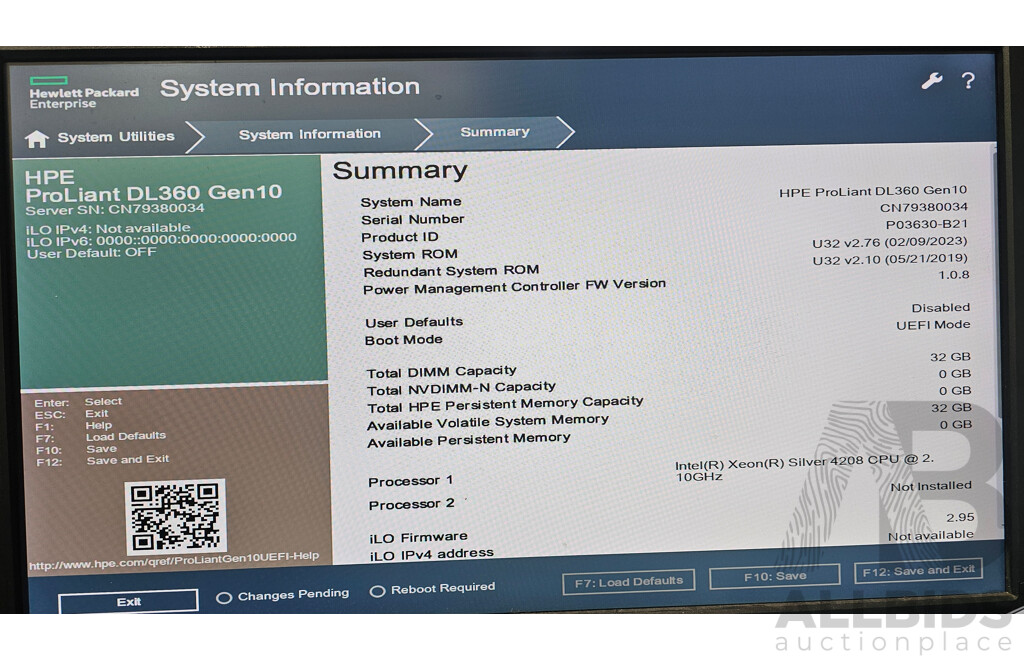Screen dimensions: 1024x660
Task: Click the Exit button
Action: coord(128,601)
